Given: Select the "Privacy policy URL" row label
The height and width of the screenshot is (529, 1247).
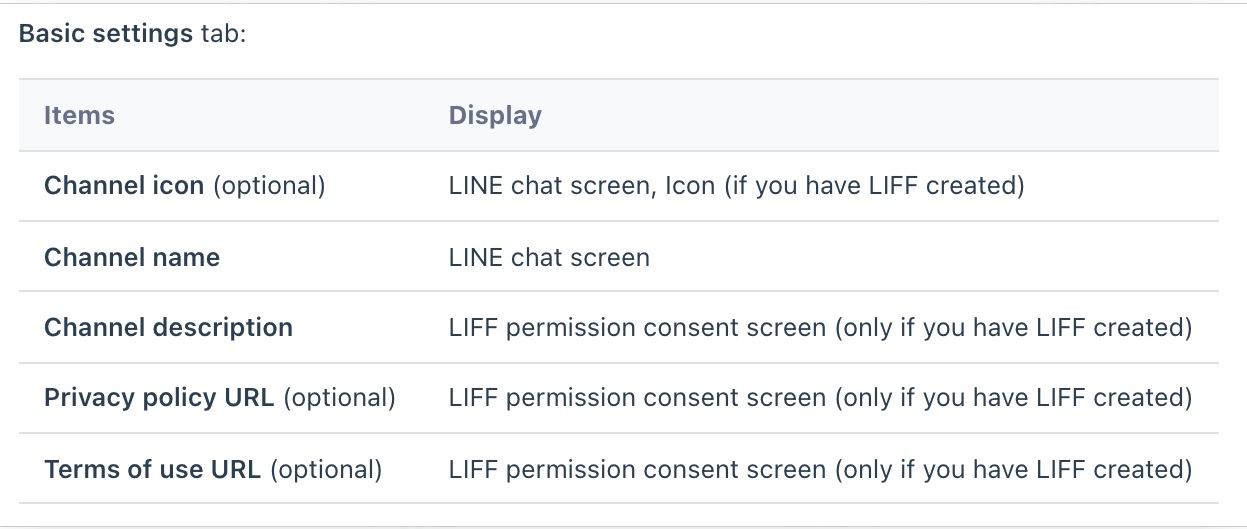Looking at the screenshot, I should pos(159,398).
